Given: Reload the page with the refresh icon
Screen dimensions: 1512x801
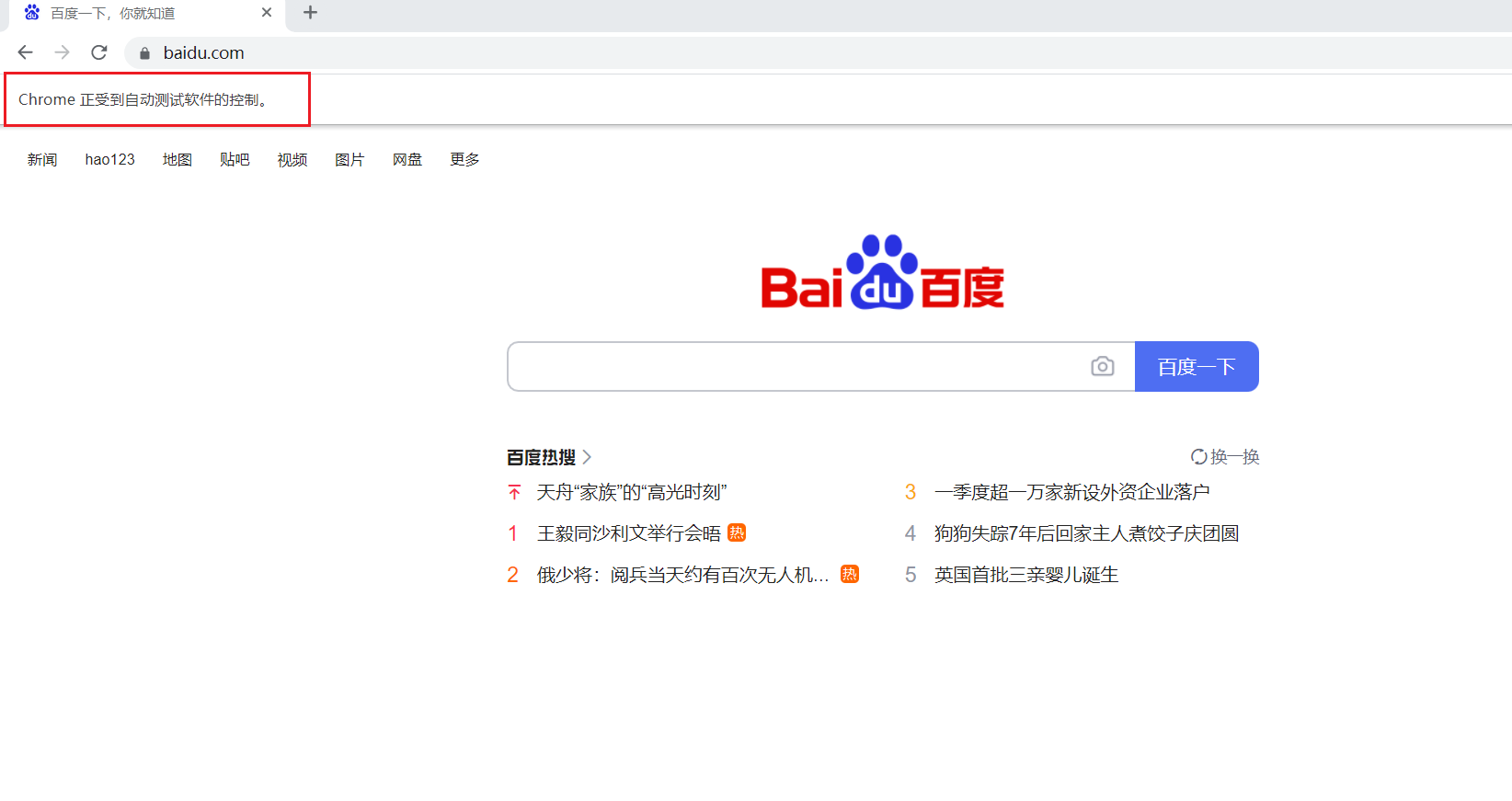Looking at the screenshot, I should point(99,52).
